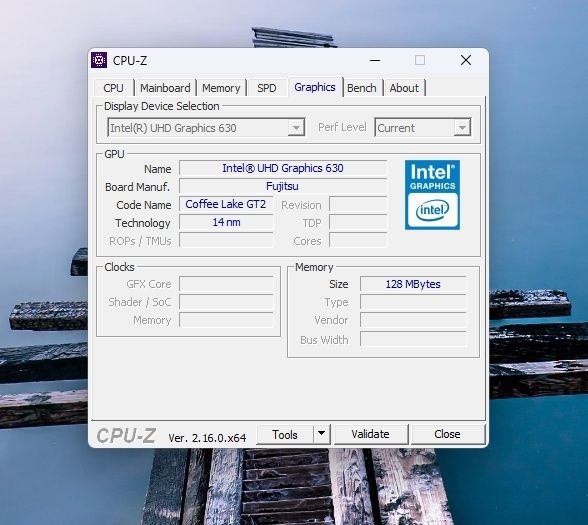Click the Close button at bottom

tap(447, 434)
